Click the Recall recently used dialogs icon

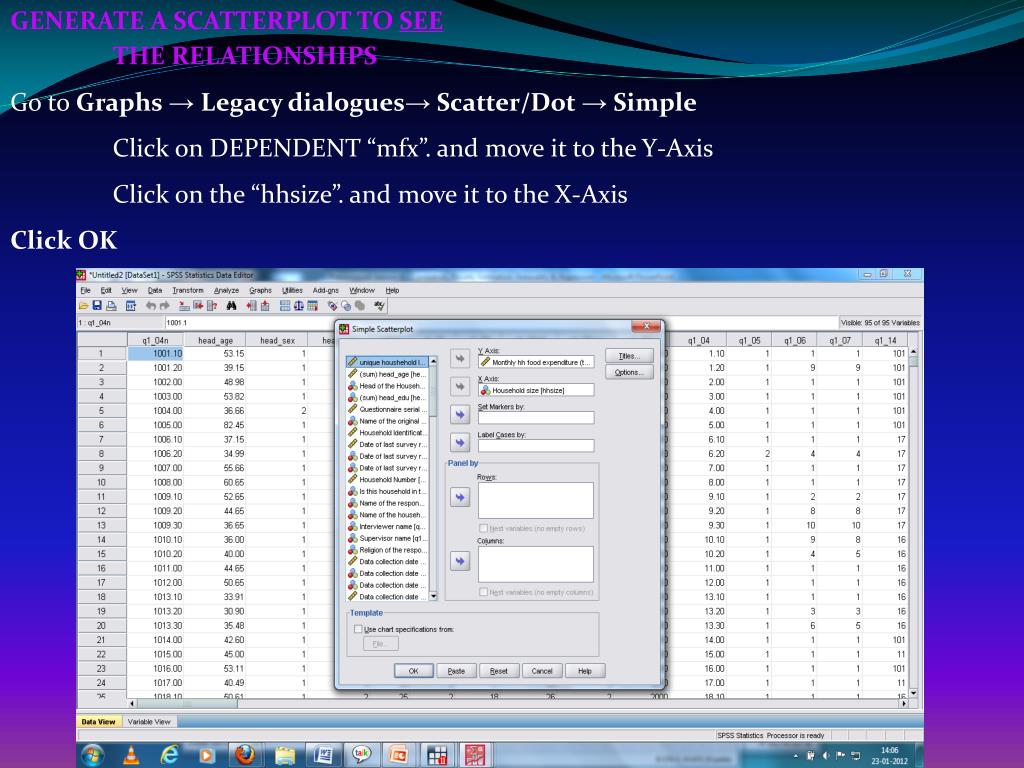(x=131, y=306)
